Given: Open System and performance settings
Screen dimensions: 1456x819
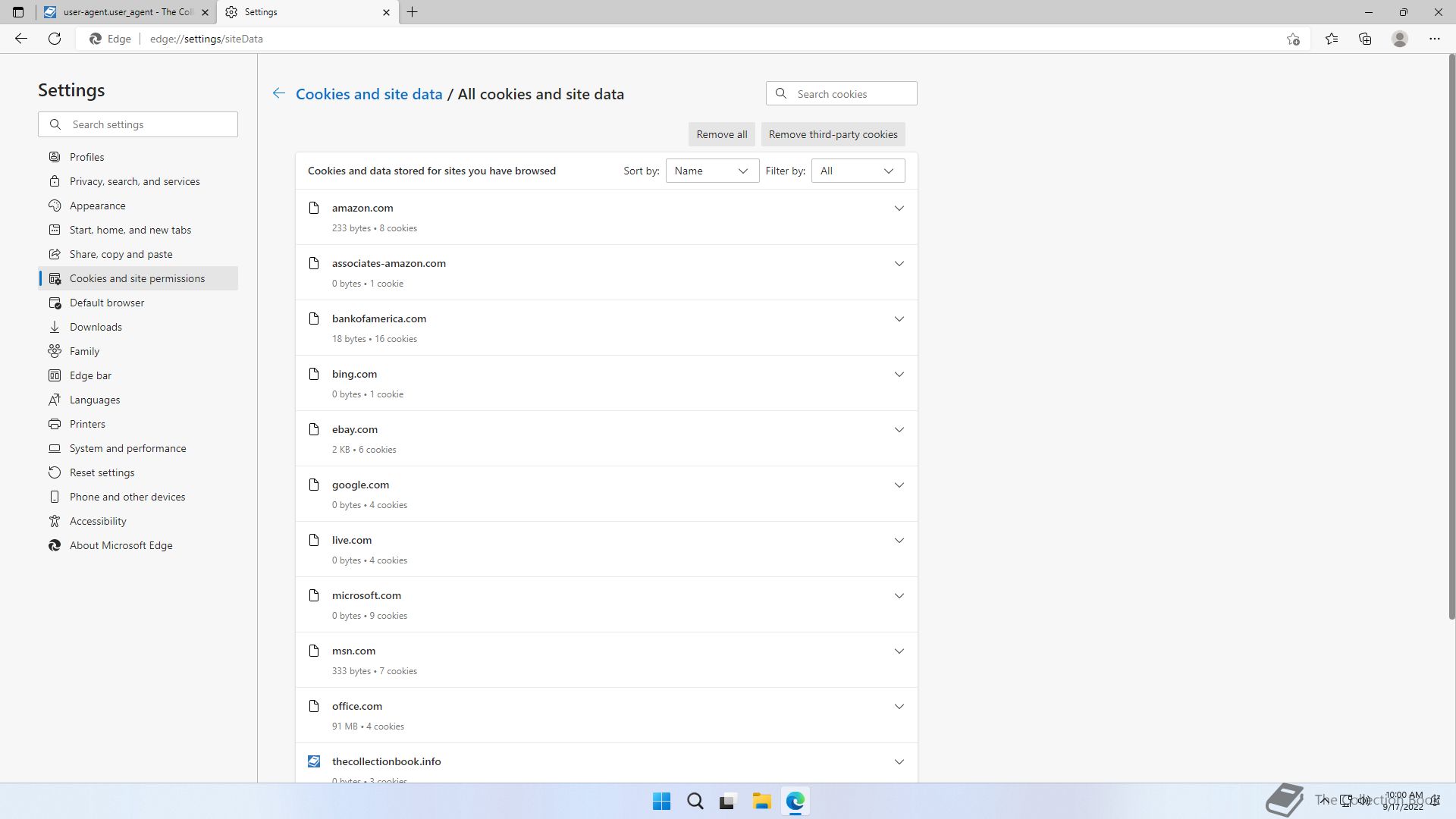Looking at the screenshot, I should coord(138,448).
